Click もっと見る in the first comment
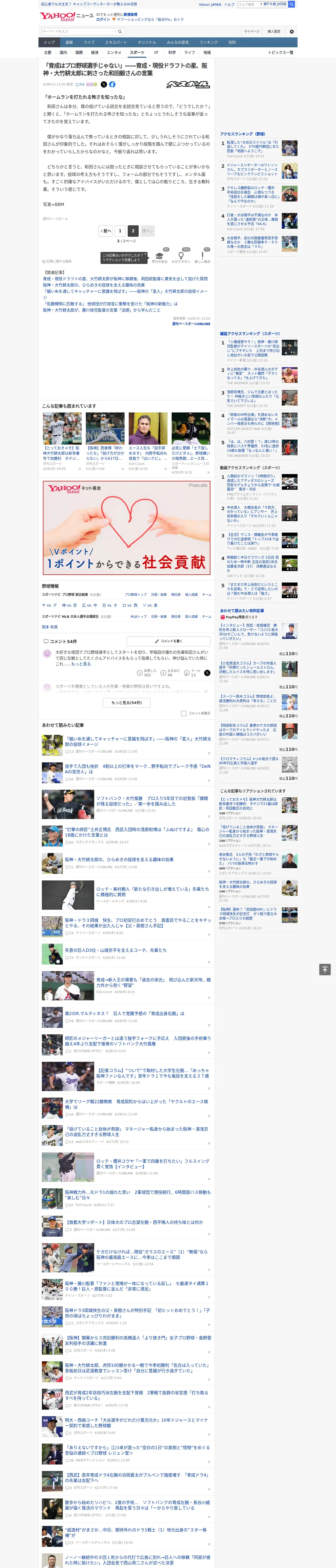 (81, 664)
